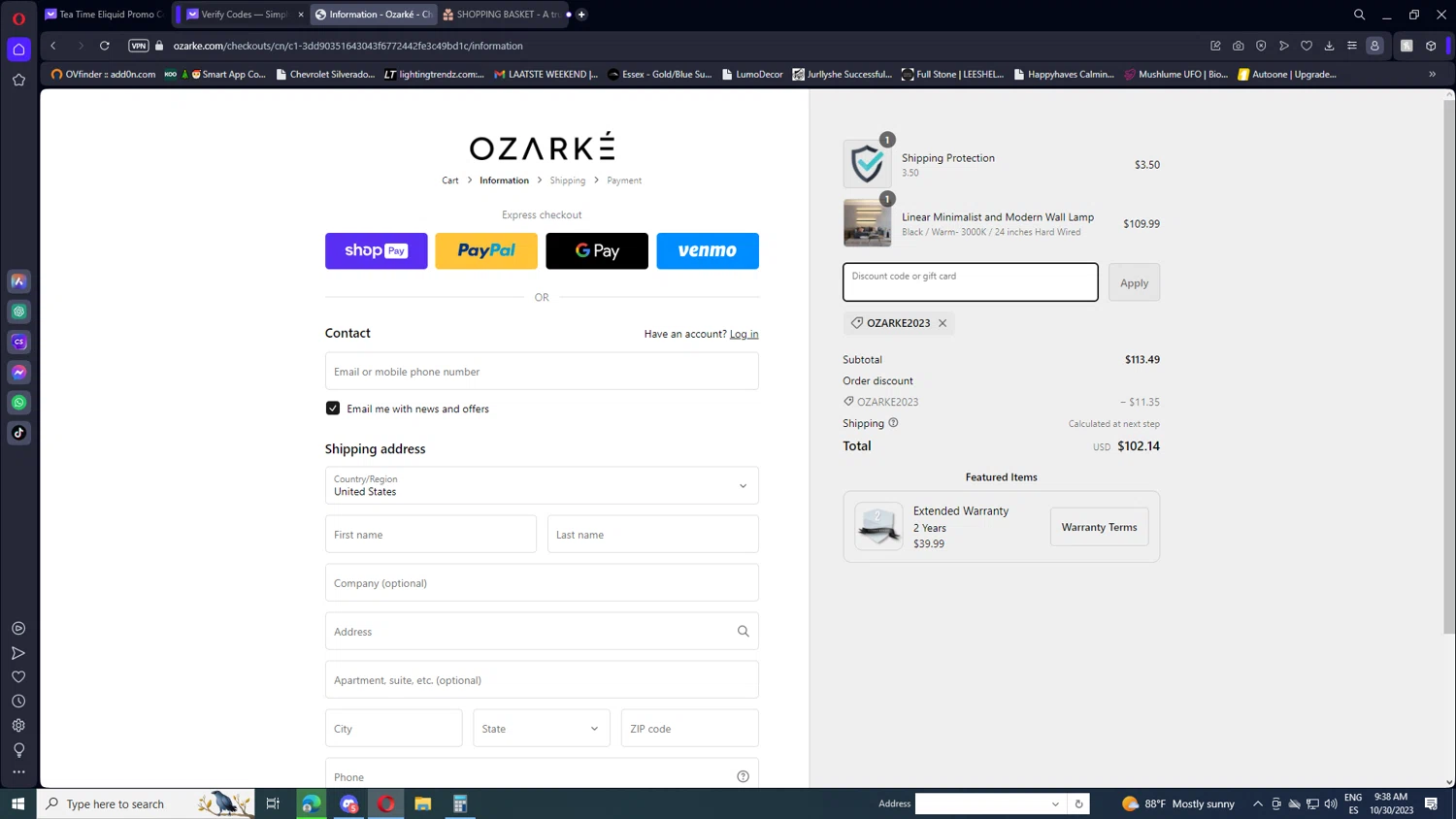This screenshot has width=1456, height=819.
Task: Open sidebar settings gear icon
Action: (x=18, y=725)
